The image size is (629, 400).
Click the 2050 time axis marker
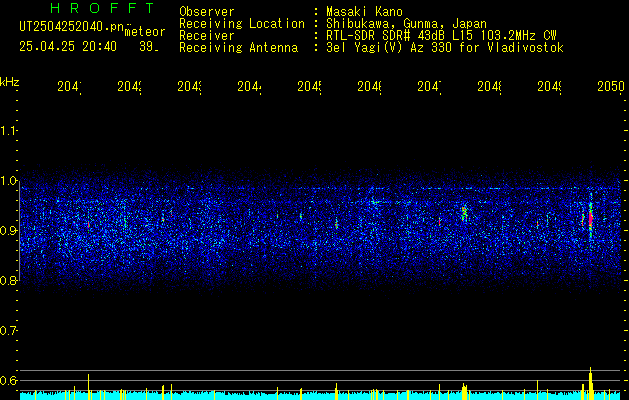(x=611, y=87)
